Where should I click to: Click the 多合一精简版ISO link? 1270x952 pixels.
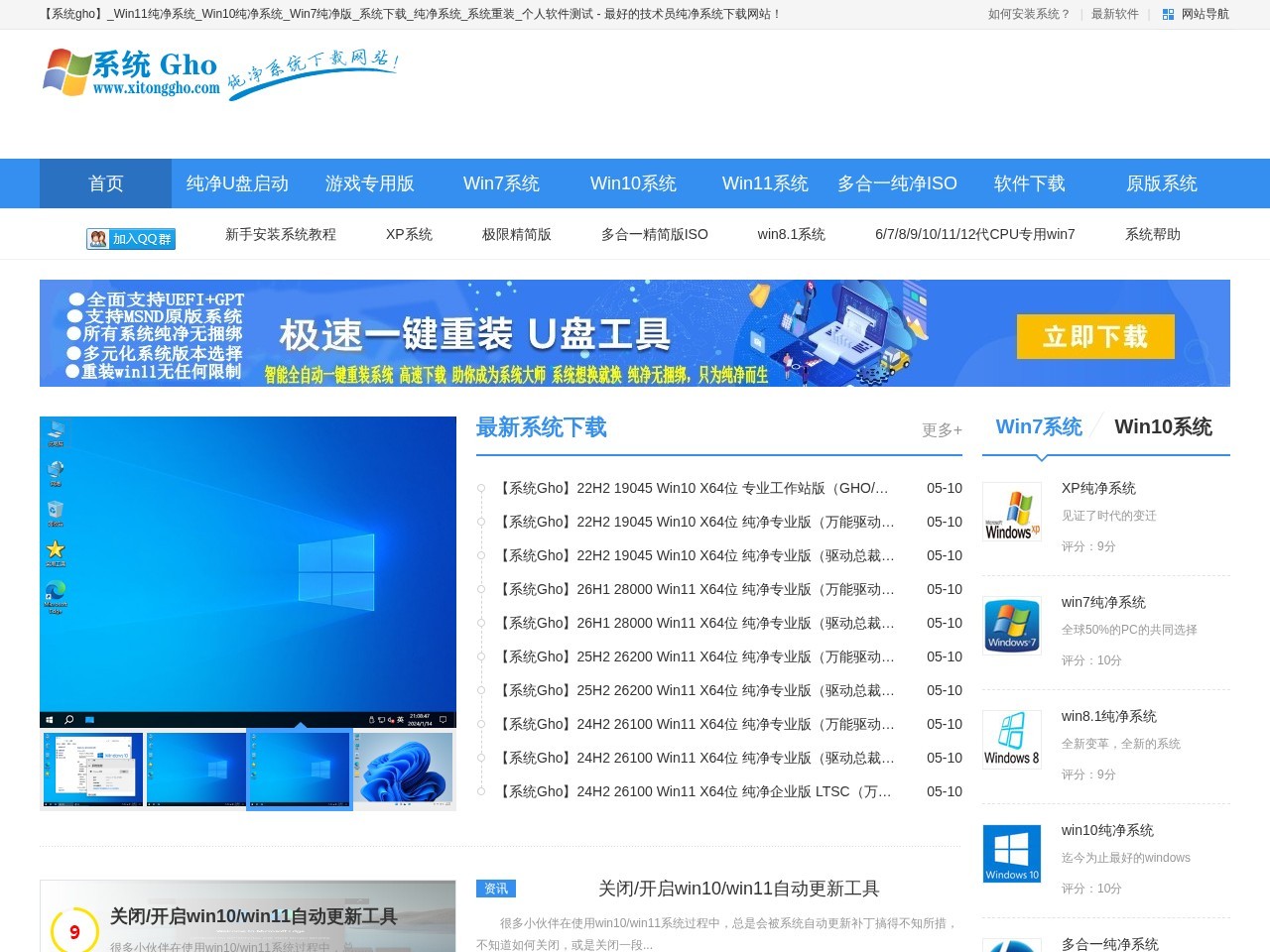tap(655, 234)
